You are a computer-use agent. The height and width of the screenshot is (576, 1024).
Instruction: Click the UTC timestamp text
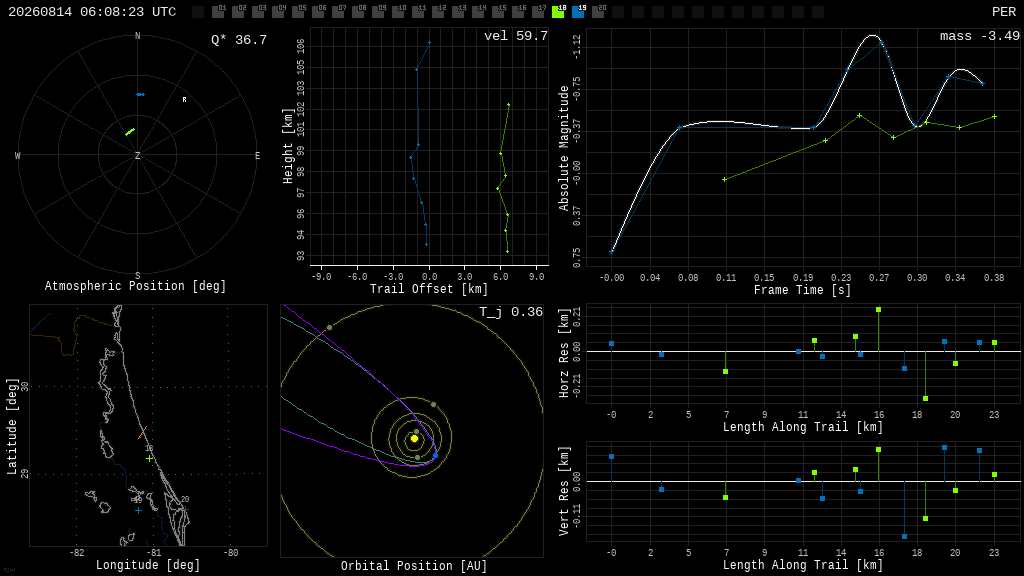click(x=92, y=12)
